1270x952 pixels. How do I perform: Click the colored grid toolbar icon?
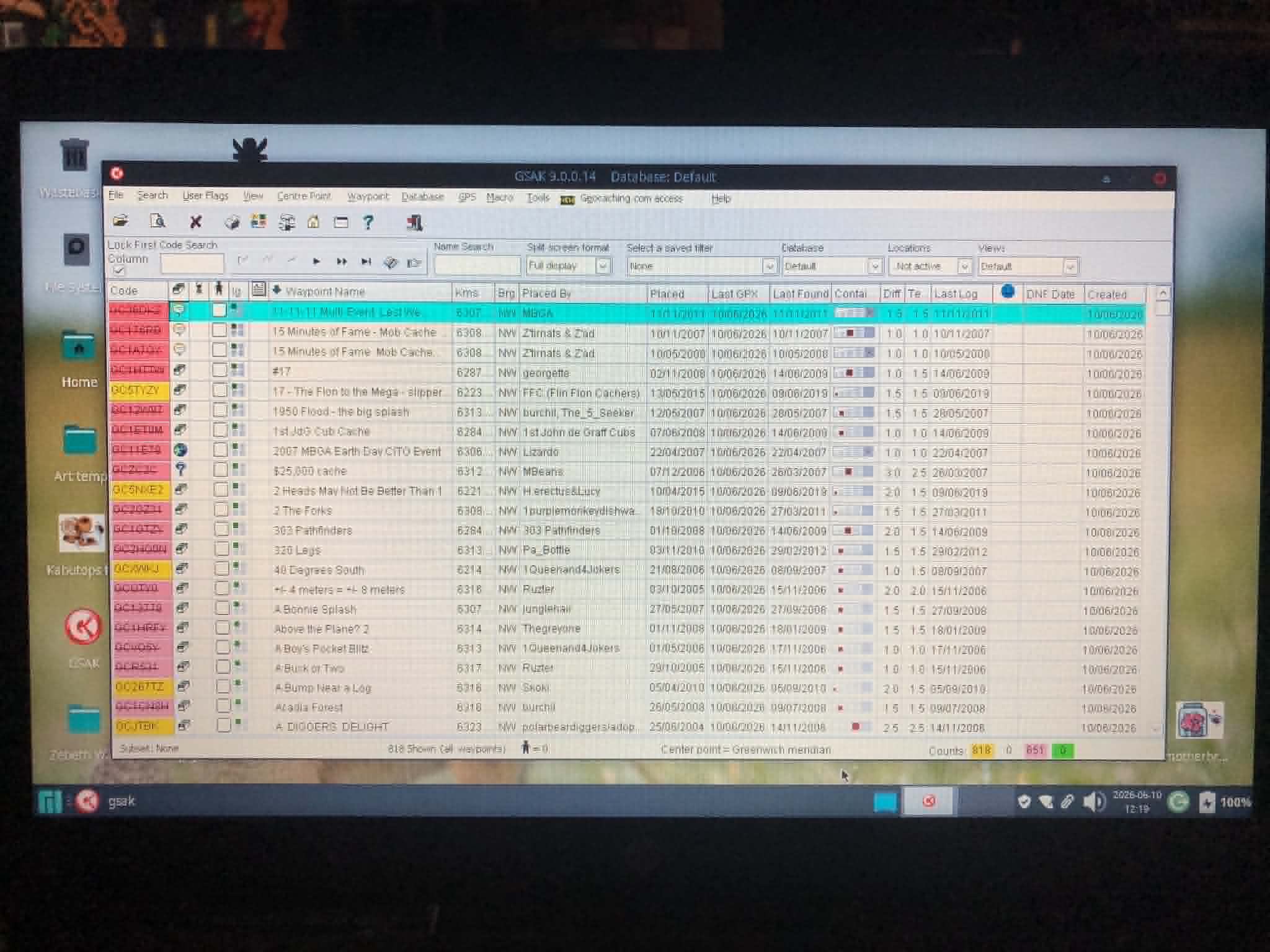(x=259, y=221)
